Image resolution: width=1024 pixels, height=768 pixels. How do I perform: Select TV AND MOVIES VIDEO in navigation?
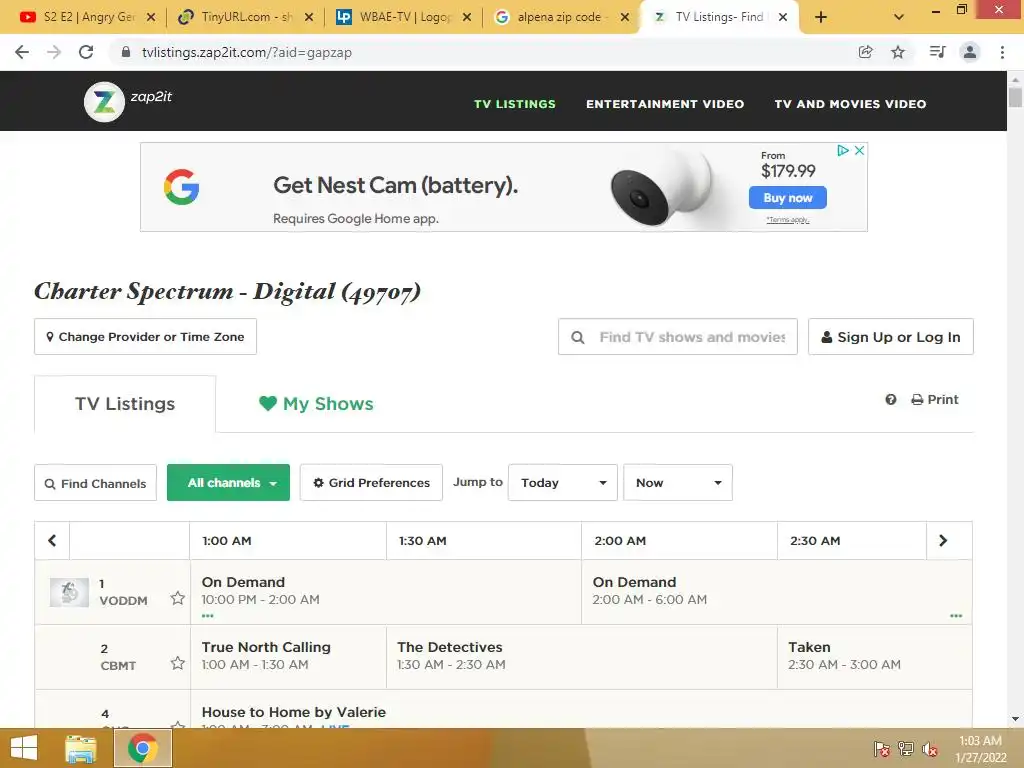click(850, 104)
